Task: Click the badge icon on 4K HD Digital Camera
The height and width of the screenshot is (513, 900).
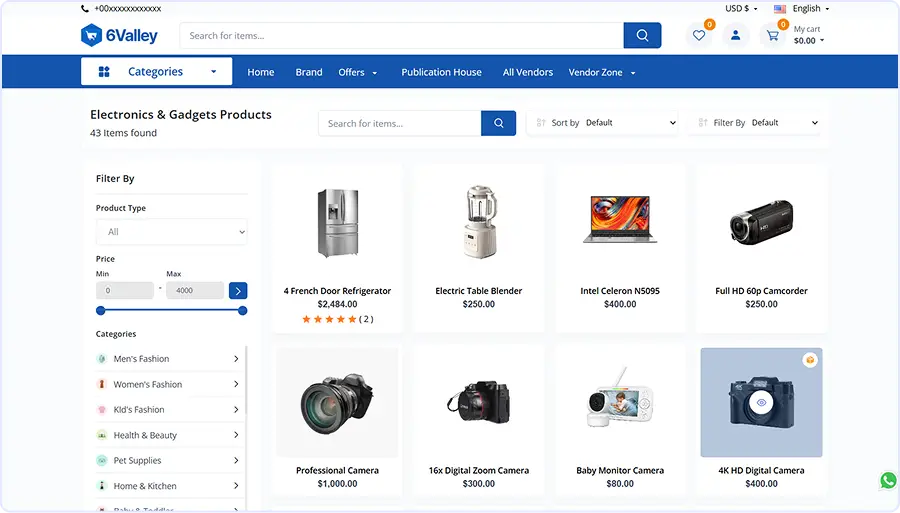Action: pyautogui.click(x=809, y=360)
